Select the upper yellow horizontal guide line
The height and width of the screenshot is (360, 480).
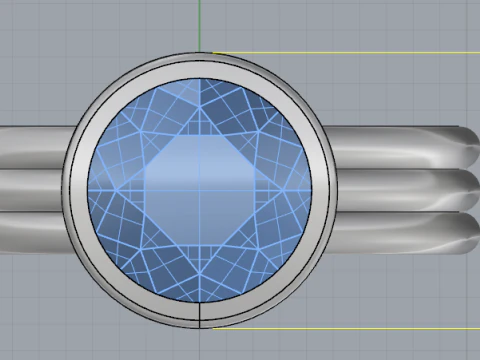pos(347,53)
